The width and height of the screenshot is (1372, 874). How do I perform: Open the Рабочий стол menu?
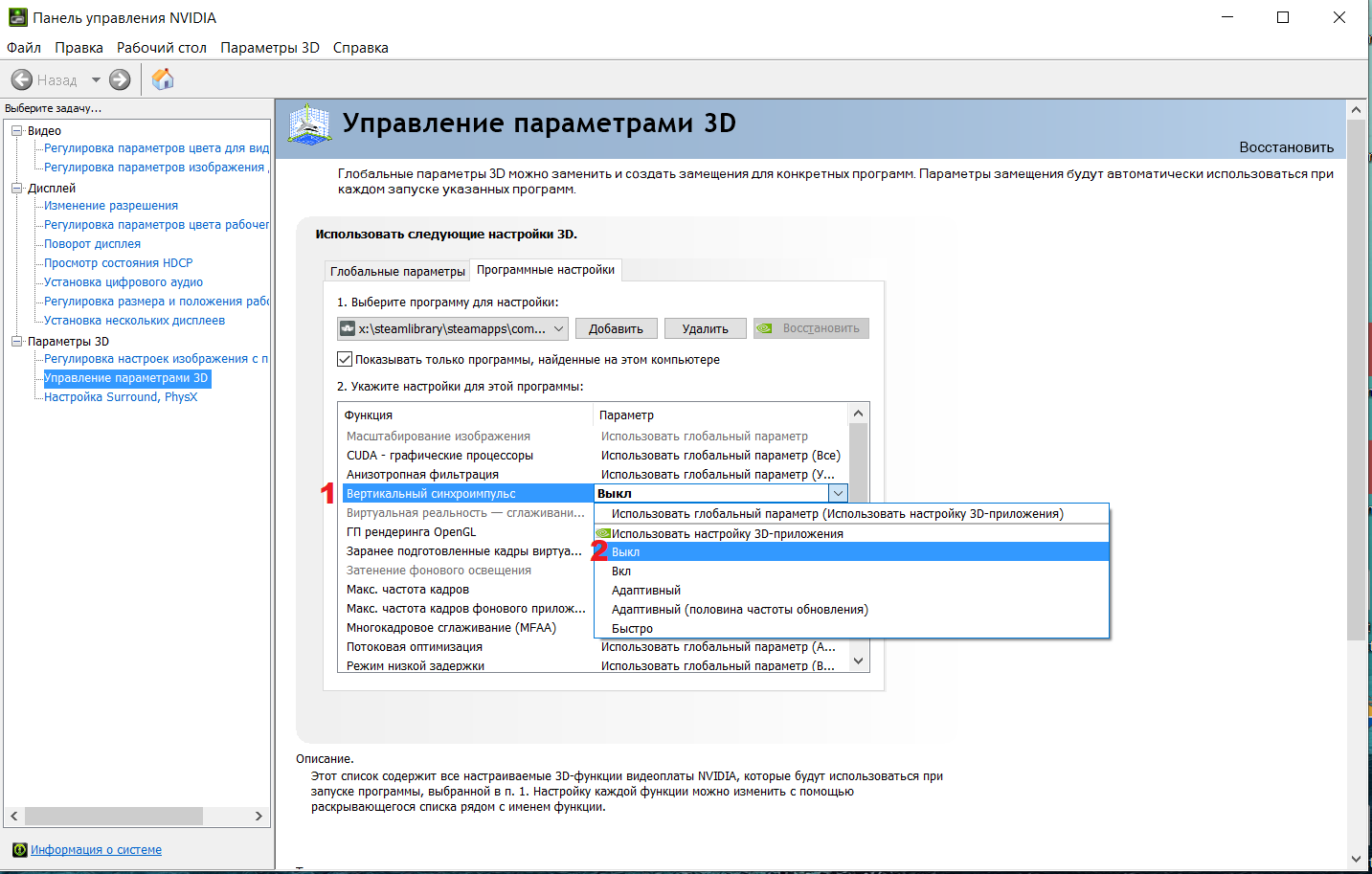pos(162,48)
